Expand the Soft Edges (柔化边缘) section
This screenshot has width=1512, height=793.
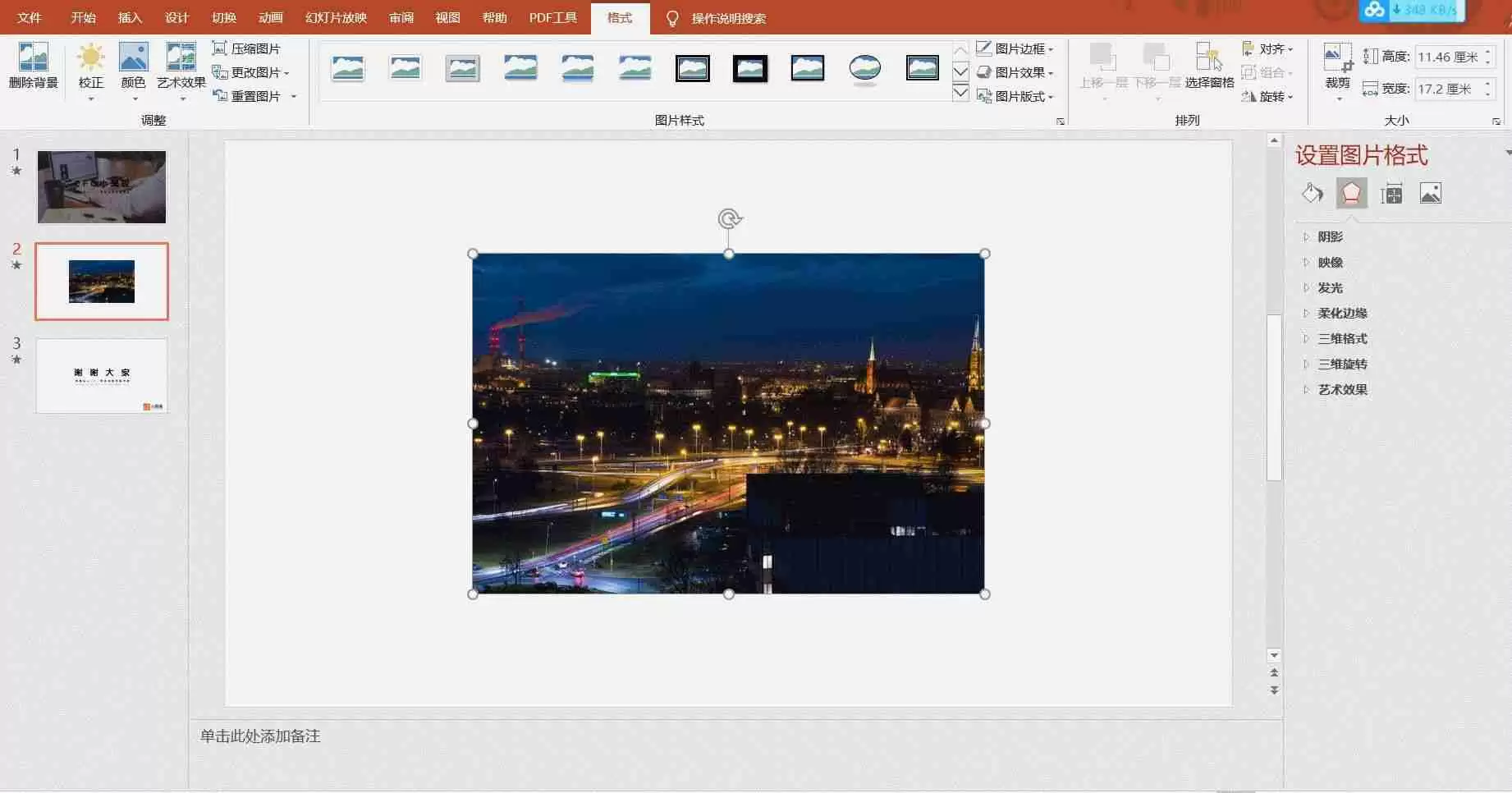click(1342, 314)
